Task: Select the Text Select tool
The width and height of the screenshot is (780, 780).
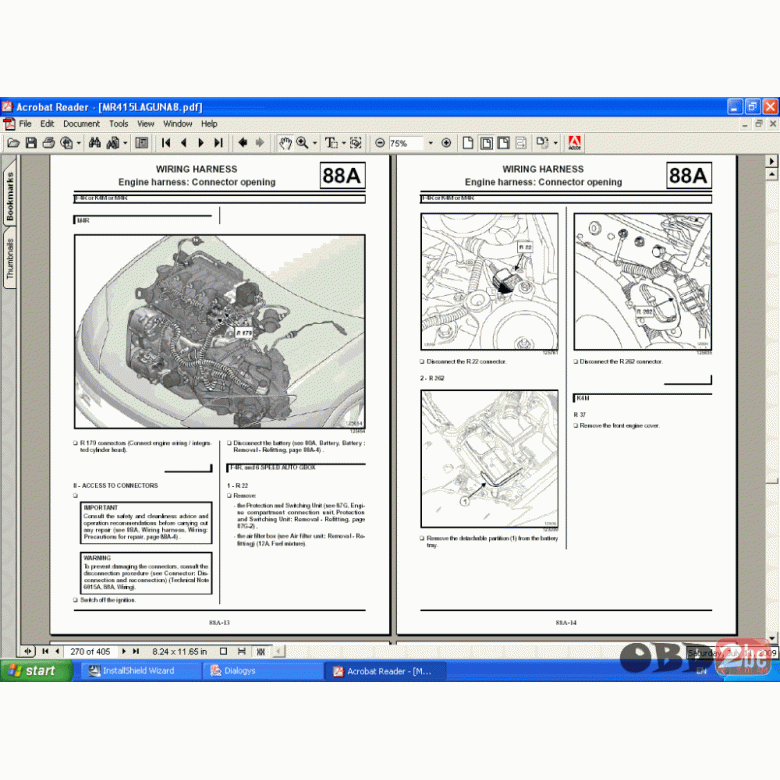Action: pyautogui.click(x=331, y=143)
